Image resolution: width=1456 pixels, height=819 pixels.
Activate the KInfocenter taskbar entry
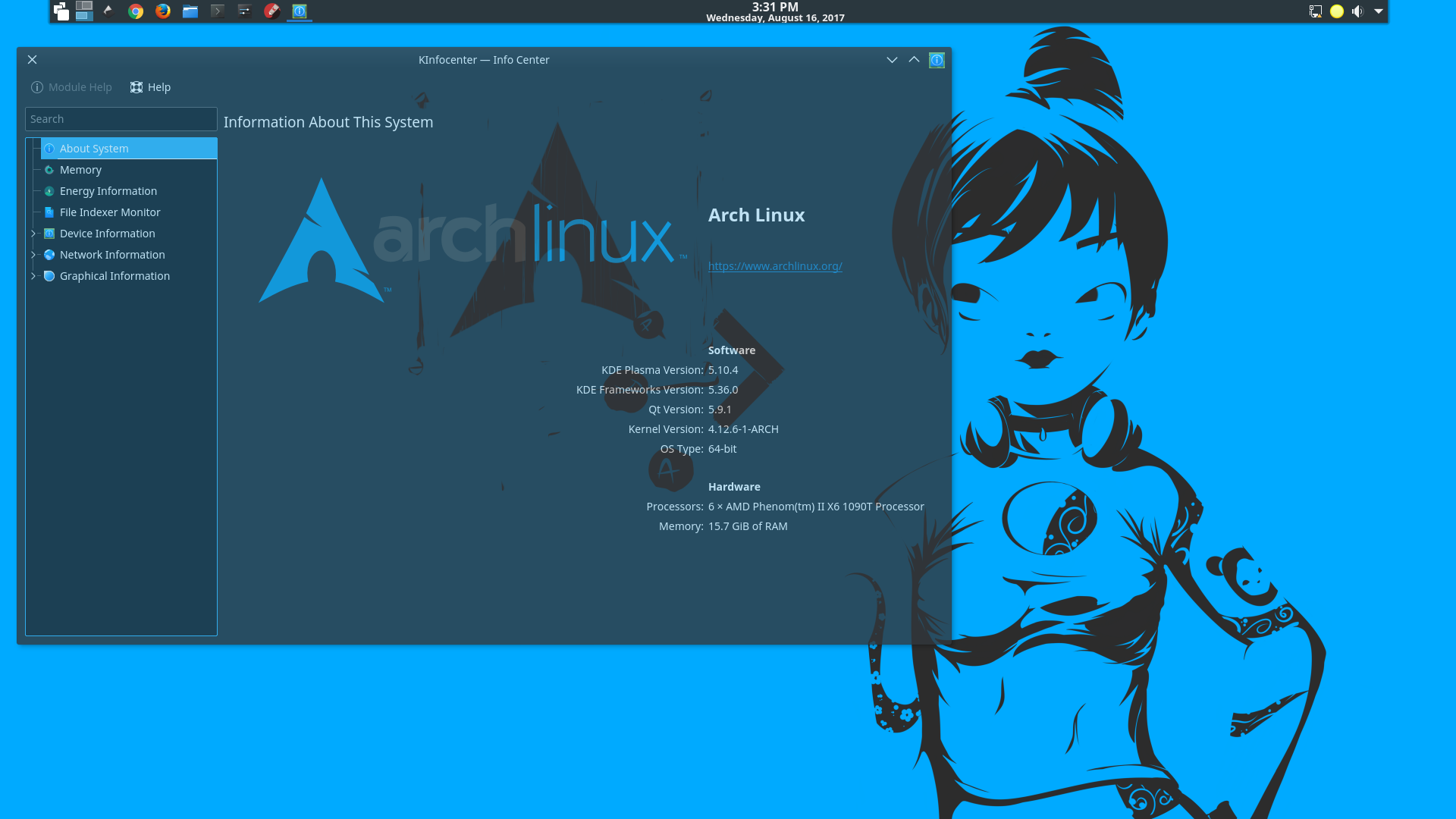coord(300,11)
